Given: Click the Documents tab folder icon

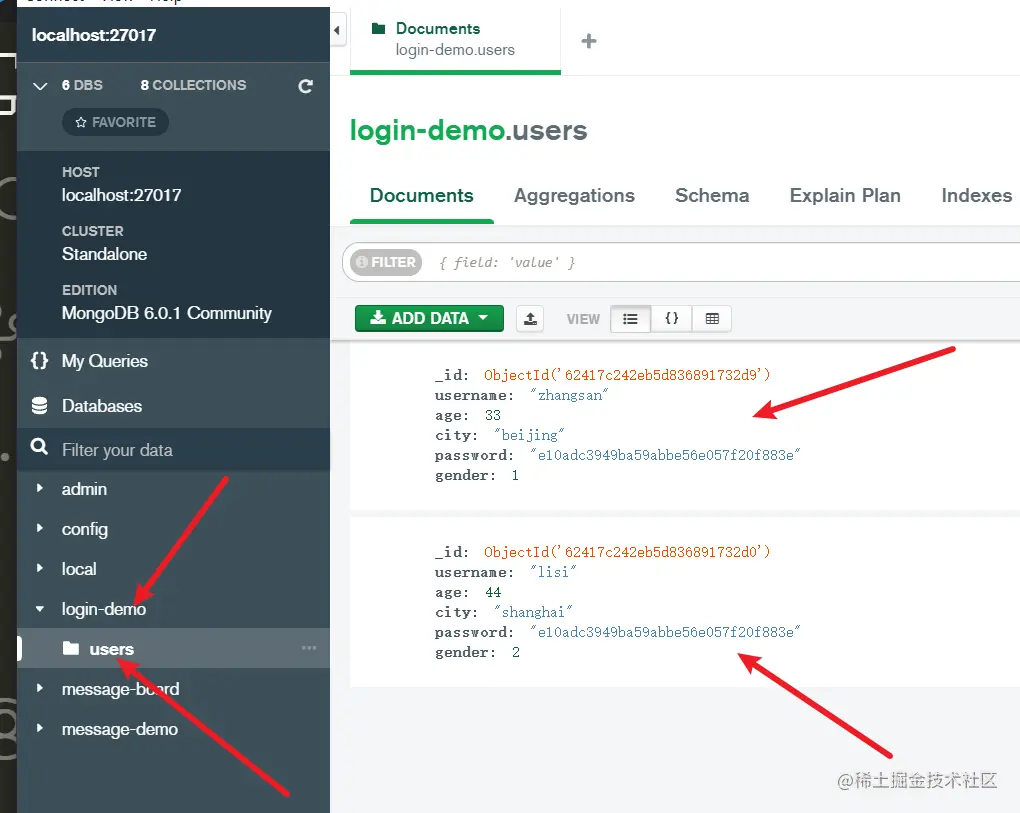Looking at the screenshot, I should [x=378, y=28].
